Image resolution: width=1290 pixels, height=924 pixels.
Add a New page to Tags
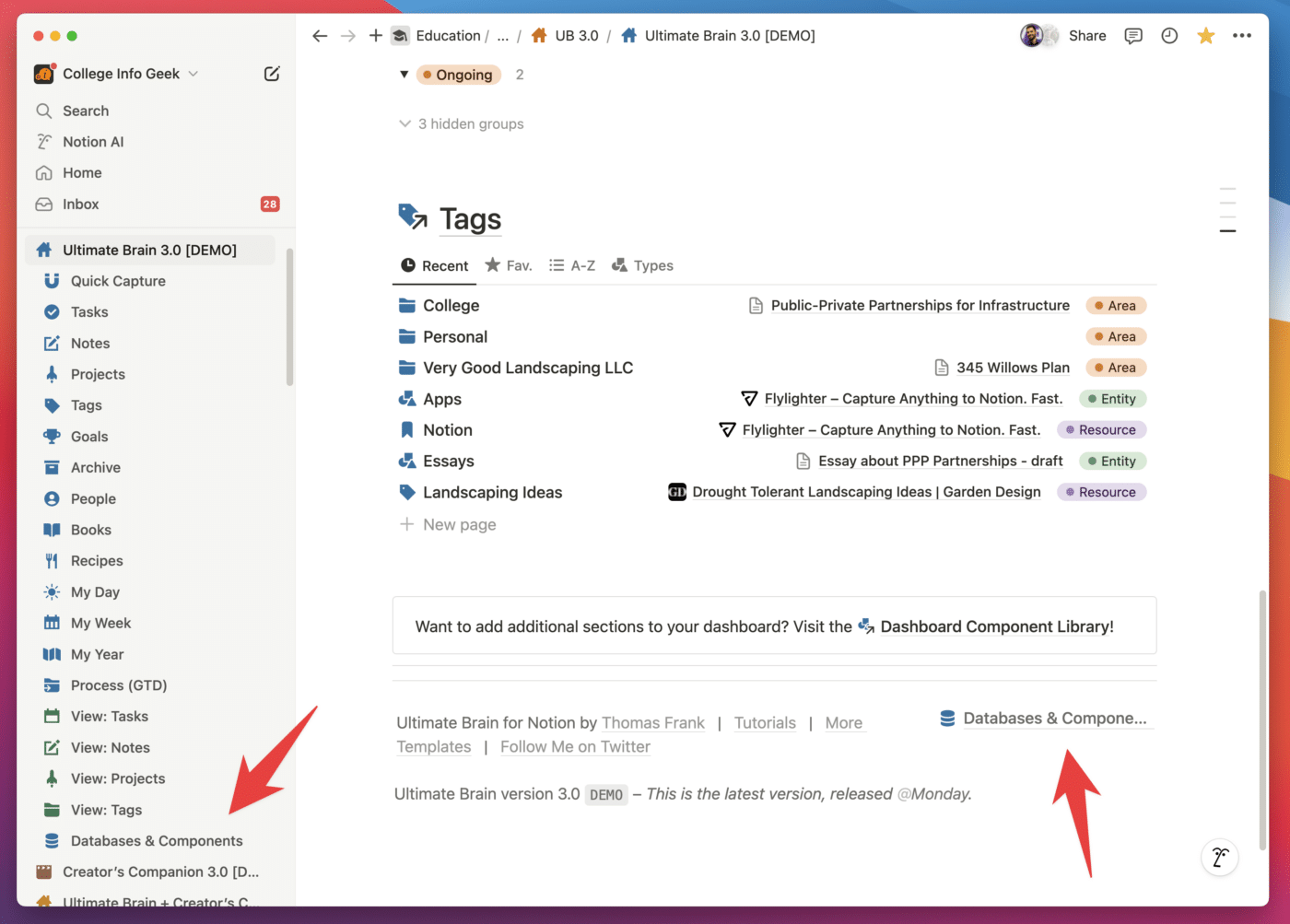point(448,524)
